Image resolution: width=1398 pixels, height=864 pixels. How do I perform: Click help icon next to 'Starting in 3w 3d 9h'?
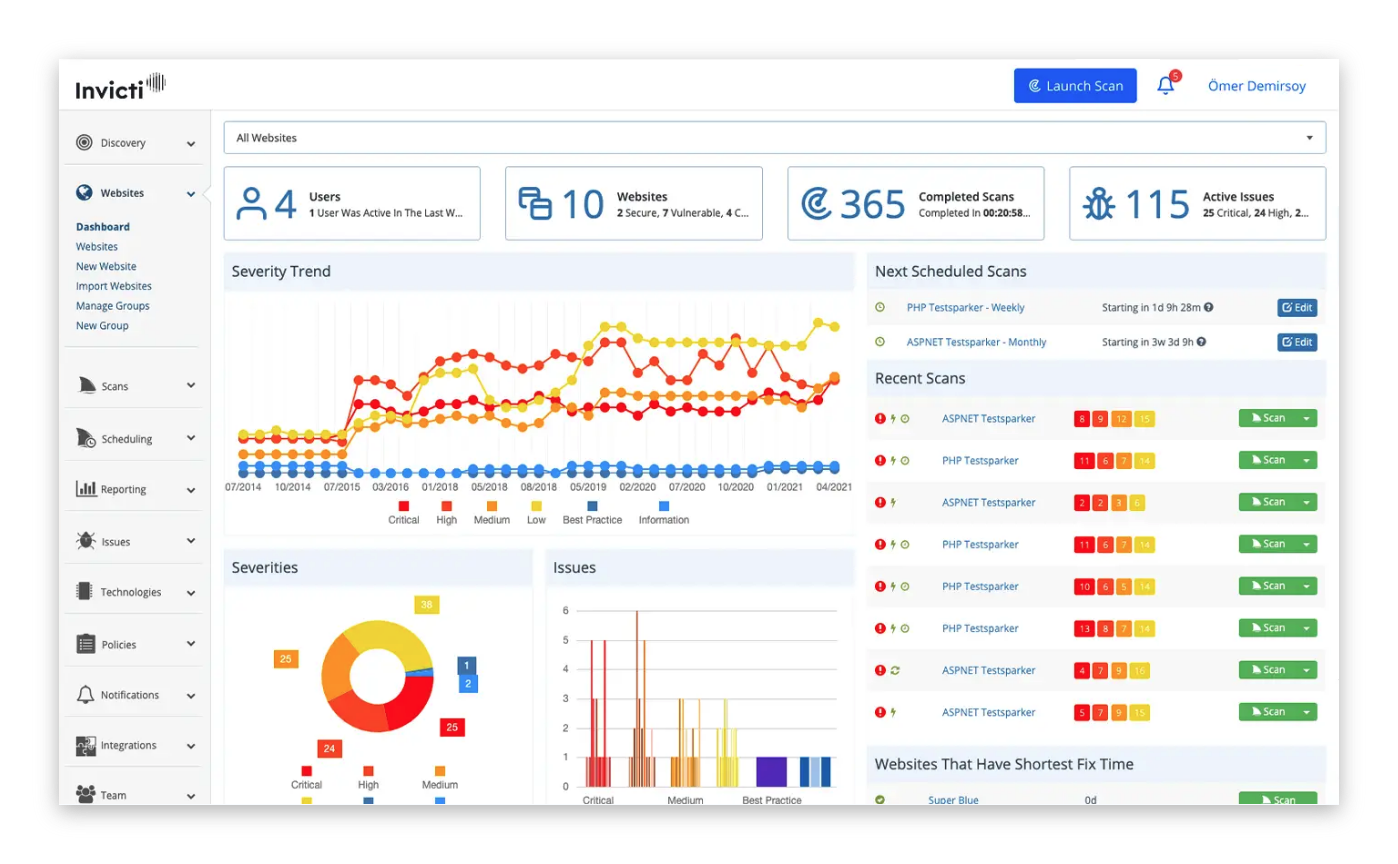pyautogui.click(x=1201, y=342)
